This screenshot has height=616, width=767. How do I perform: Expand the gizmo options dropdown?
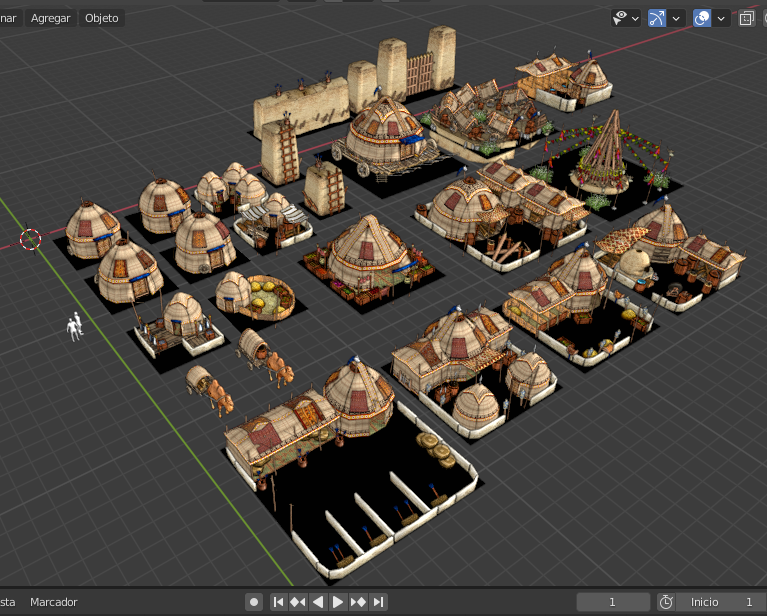coord(677,18)
